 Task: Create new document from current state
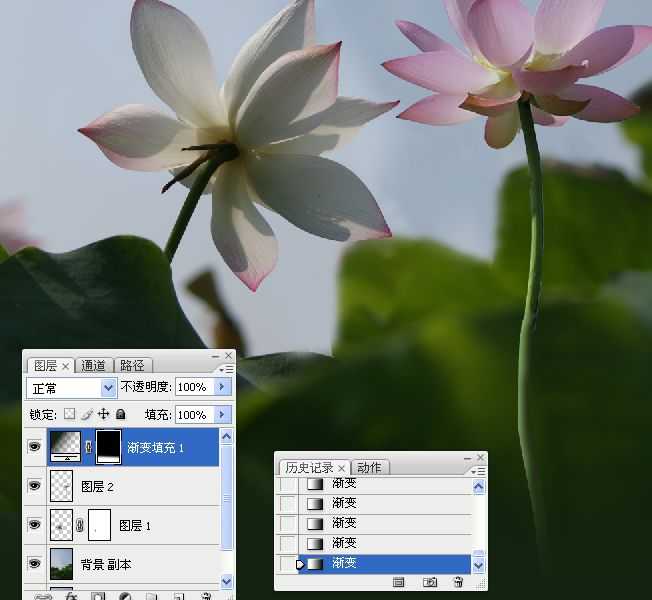coord(398,582)
